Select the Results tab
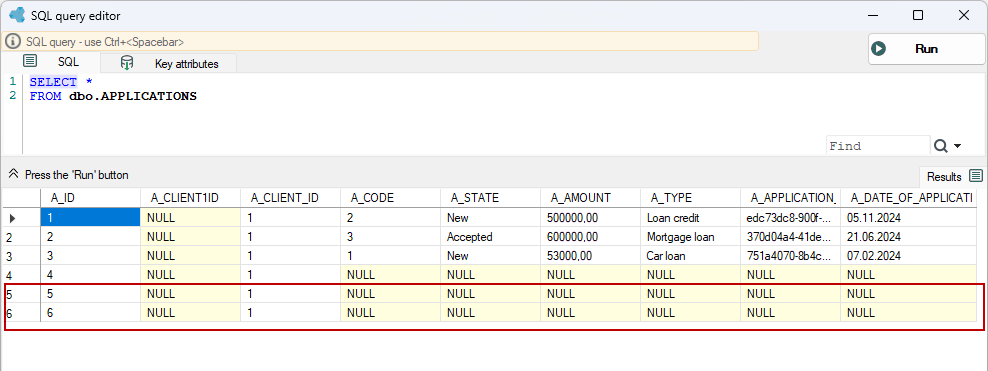The height and width of the screenshot is (371, 988). pyautogui.click(x=951, y=176)
